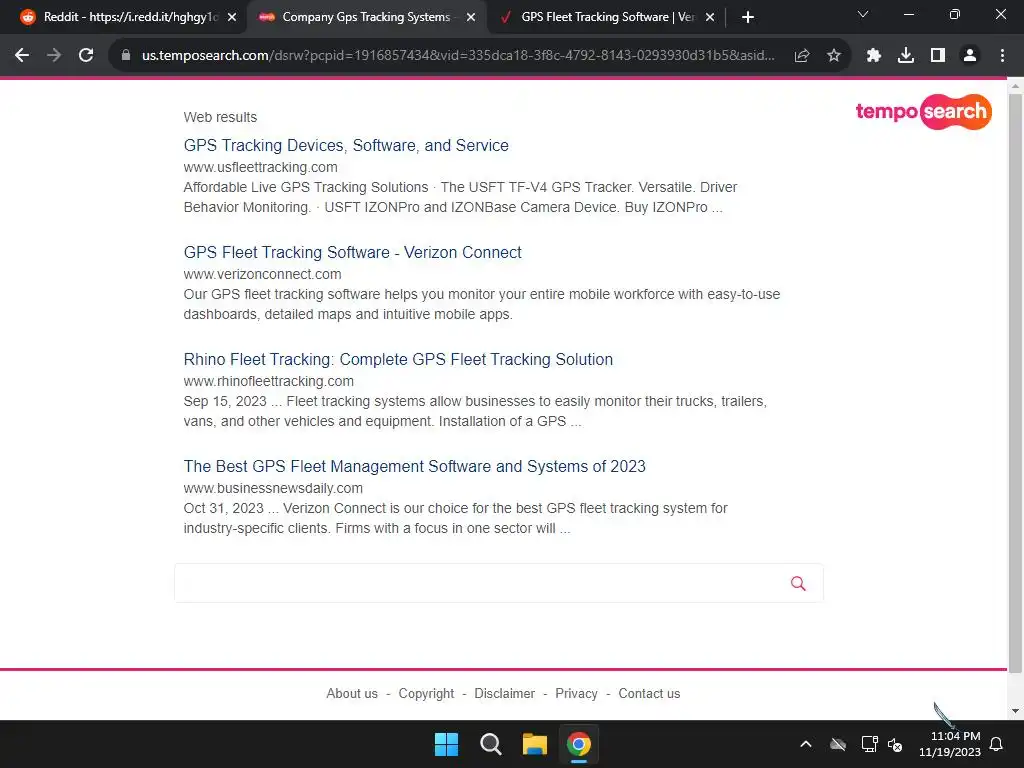Close Company Gps Tracking Systems tab
This screenshot has height=768, width=1024.
(471, 18)
